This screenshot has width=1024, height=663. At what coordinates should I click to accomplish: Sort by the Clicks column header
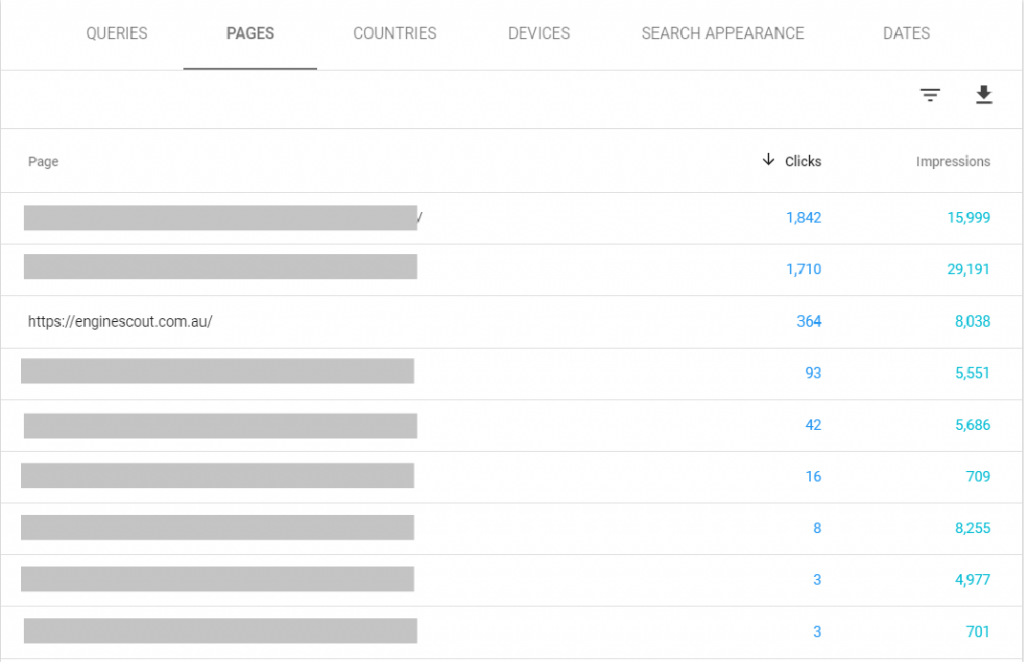pyautogui.click(x=803, y=161)
